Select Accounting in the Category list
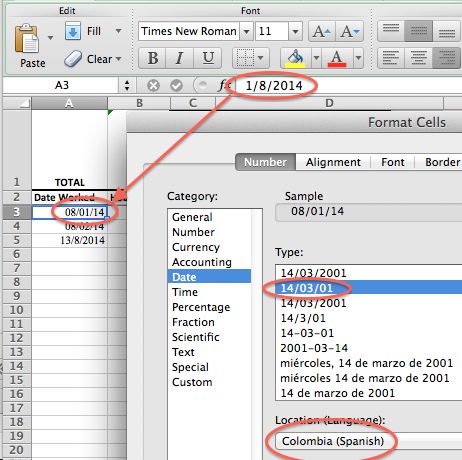The image size is (462, 460). (209, 262)
